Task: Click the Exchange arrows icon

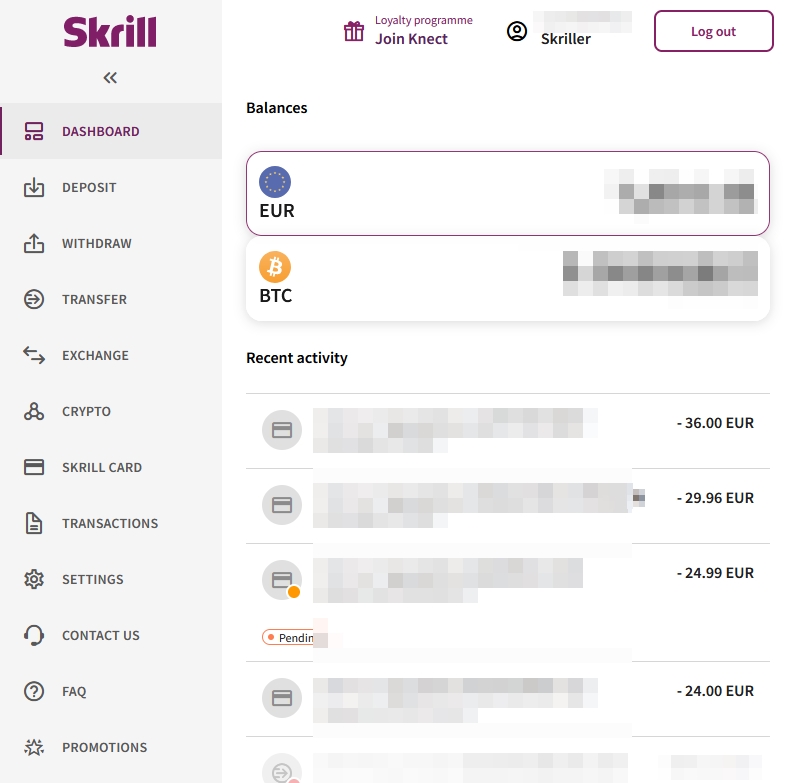Action: coord(34,355)
